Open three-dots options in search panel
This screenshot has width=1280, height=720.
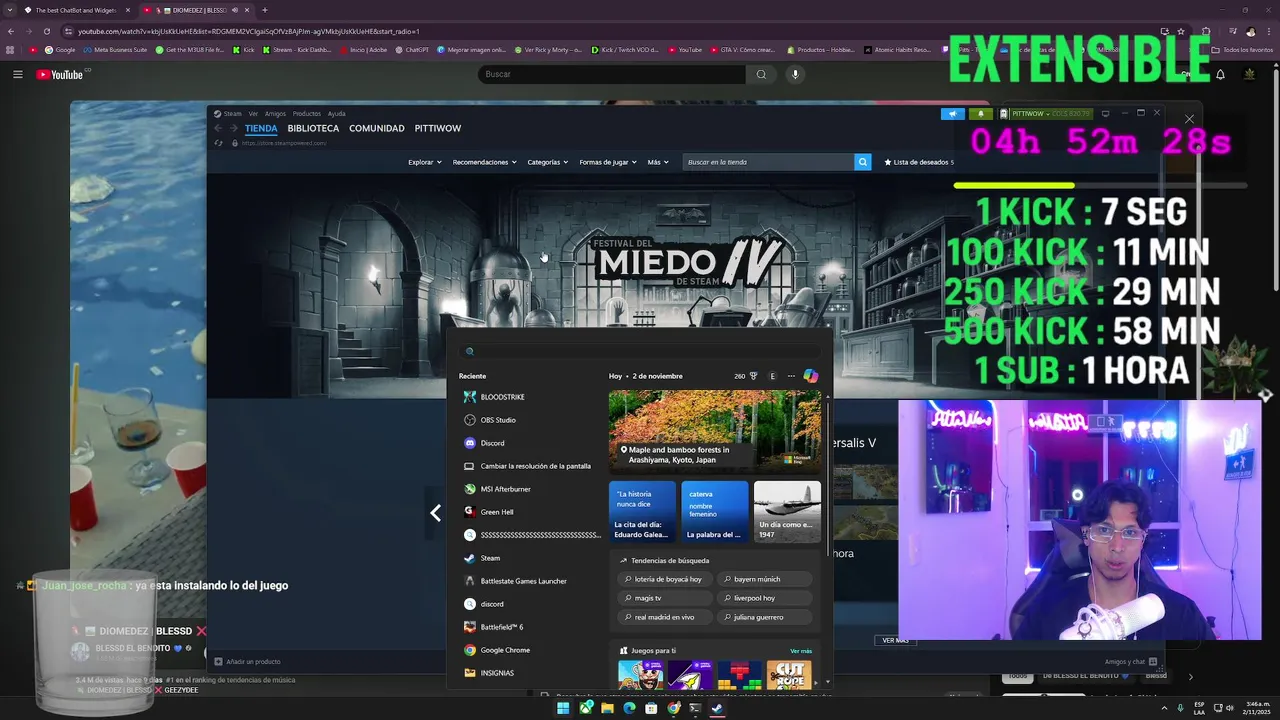point(791,376)
